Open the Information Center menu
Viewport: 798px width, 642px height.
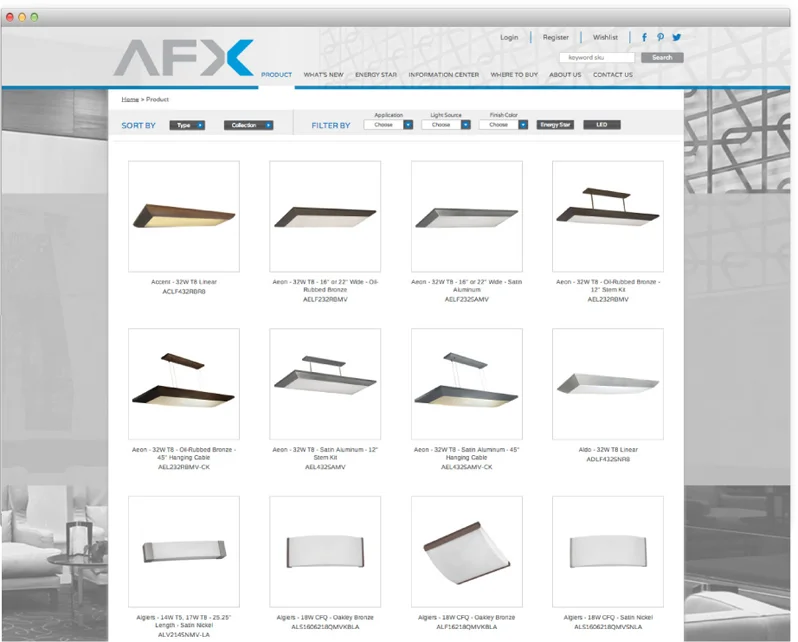pos(444,75)
